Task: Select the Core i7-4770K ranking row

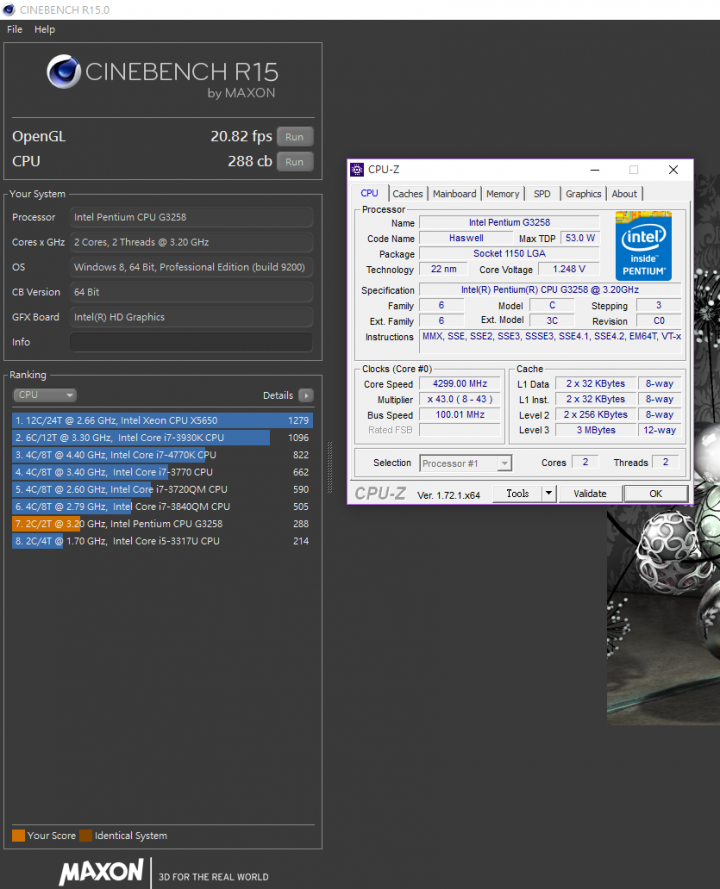Action: tap(162, 455)
